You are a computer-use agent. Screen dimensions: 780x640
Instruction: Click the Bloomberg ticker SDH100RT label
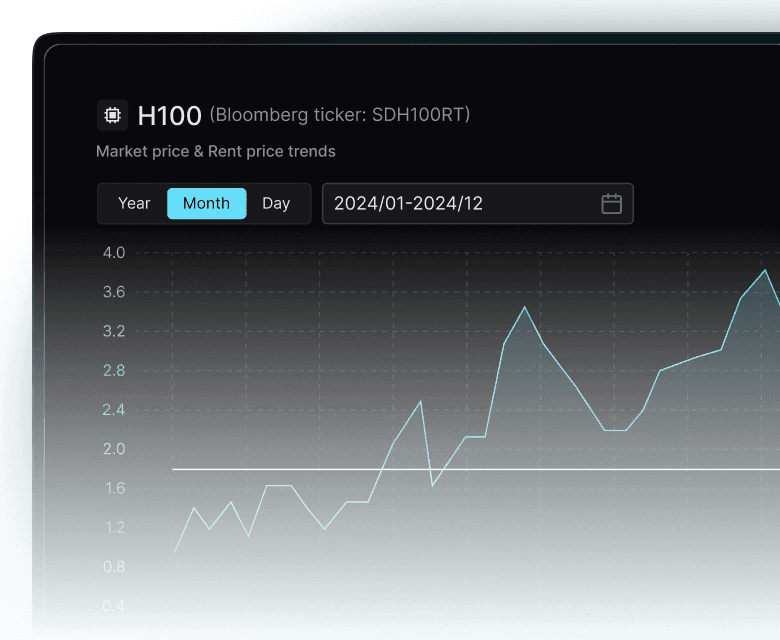point(340,115)
